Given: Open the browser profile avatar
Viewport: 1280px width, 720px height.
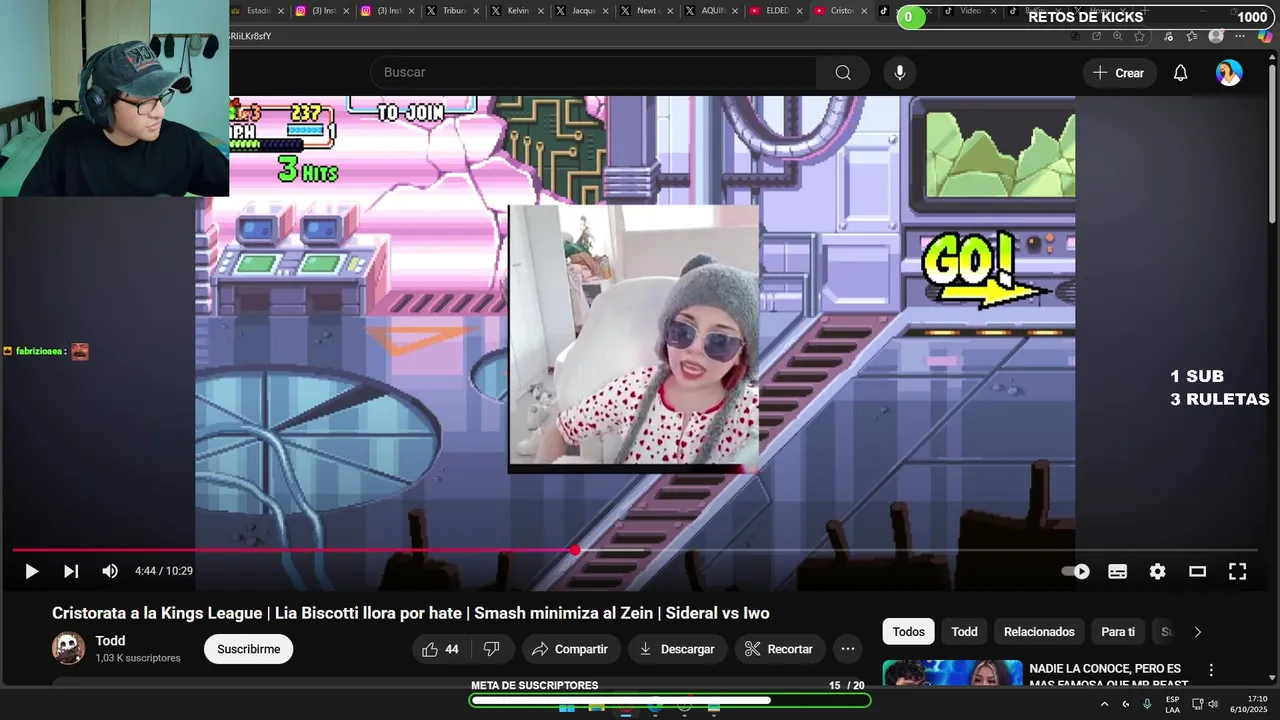Looking at the screenshot, I should pos(1216,36).
